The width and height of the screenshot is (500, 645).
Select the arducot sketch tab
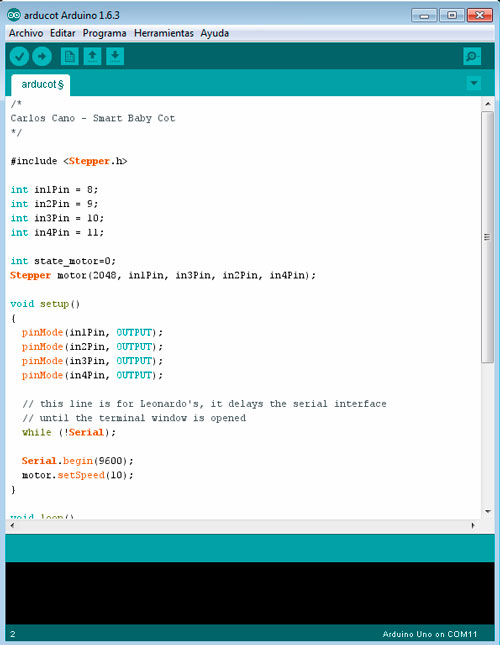coord(41,85)
